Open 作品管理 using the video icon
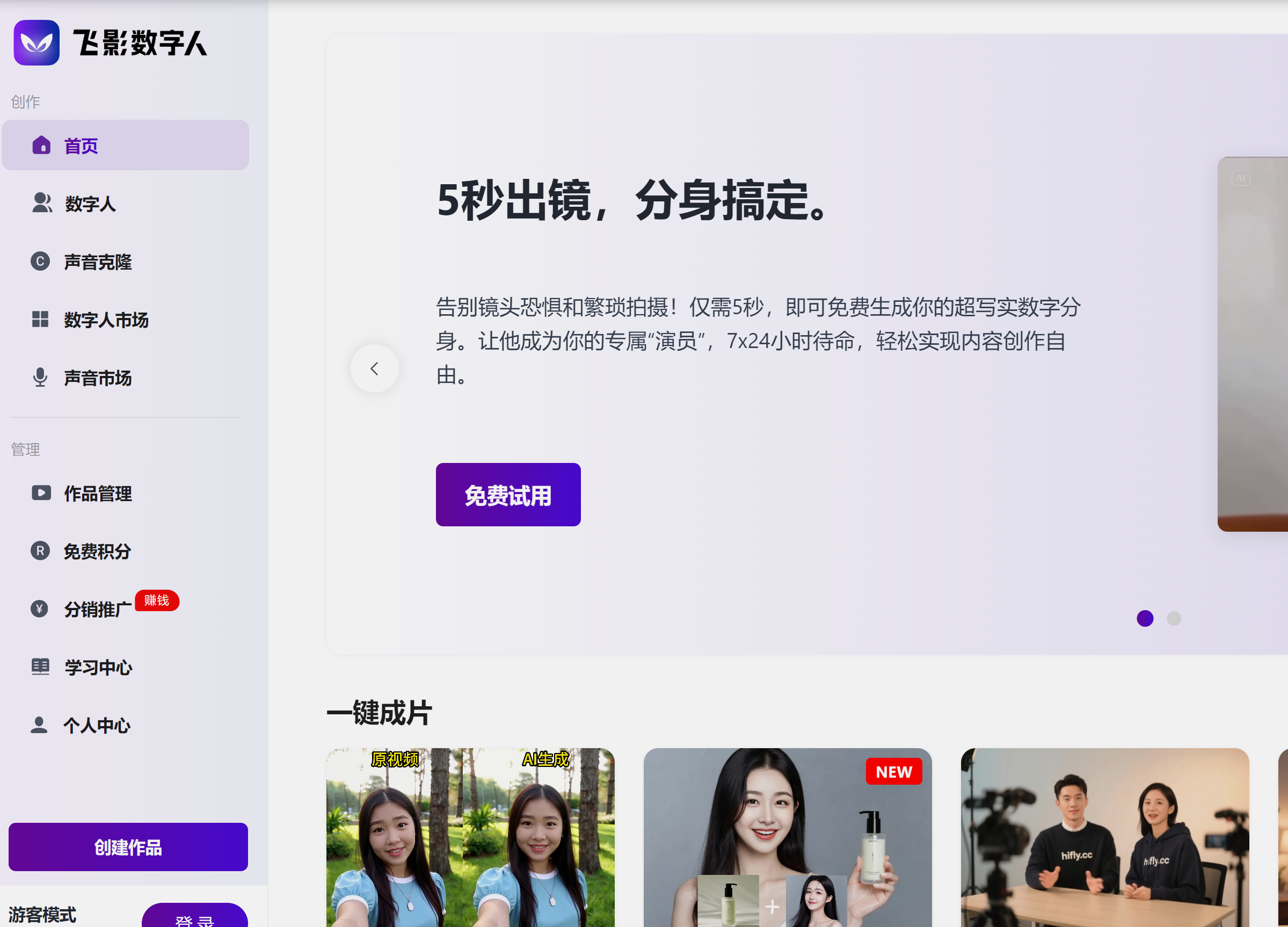 pyautogui.click(x=40, y=493)
